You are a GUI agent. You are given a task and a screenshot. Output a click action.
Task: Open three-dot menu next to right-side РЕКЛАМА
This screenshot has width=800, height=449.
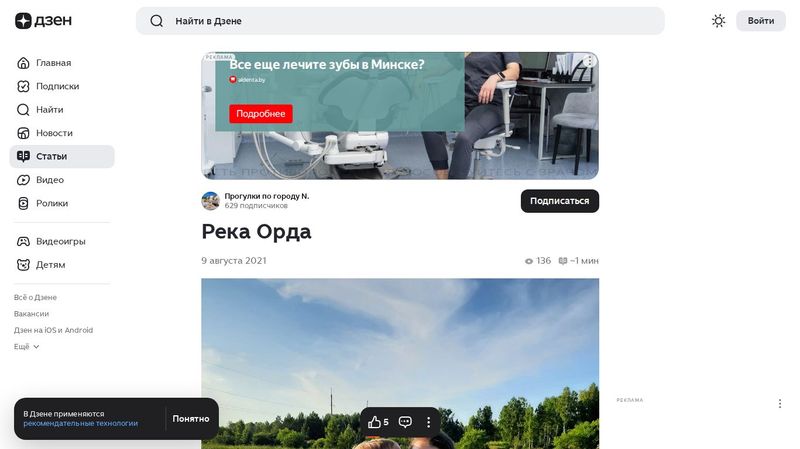coord(780,404)
